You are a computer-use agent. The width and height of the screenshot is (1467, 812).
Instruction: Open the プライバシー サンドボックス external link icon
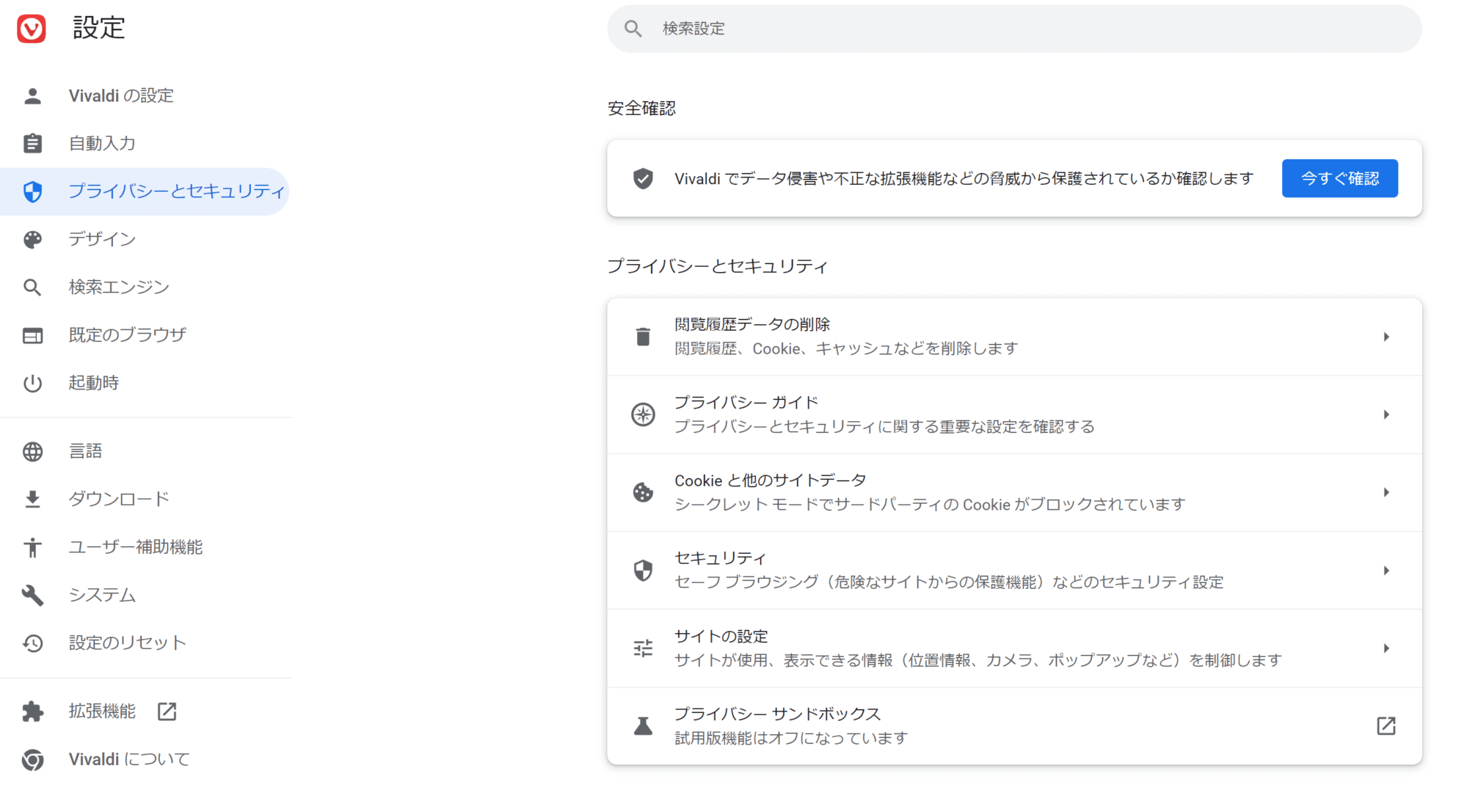click(x=1386, y=726)
